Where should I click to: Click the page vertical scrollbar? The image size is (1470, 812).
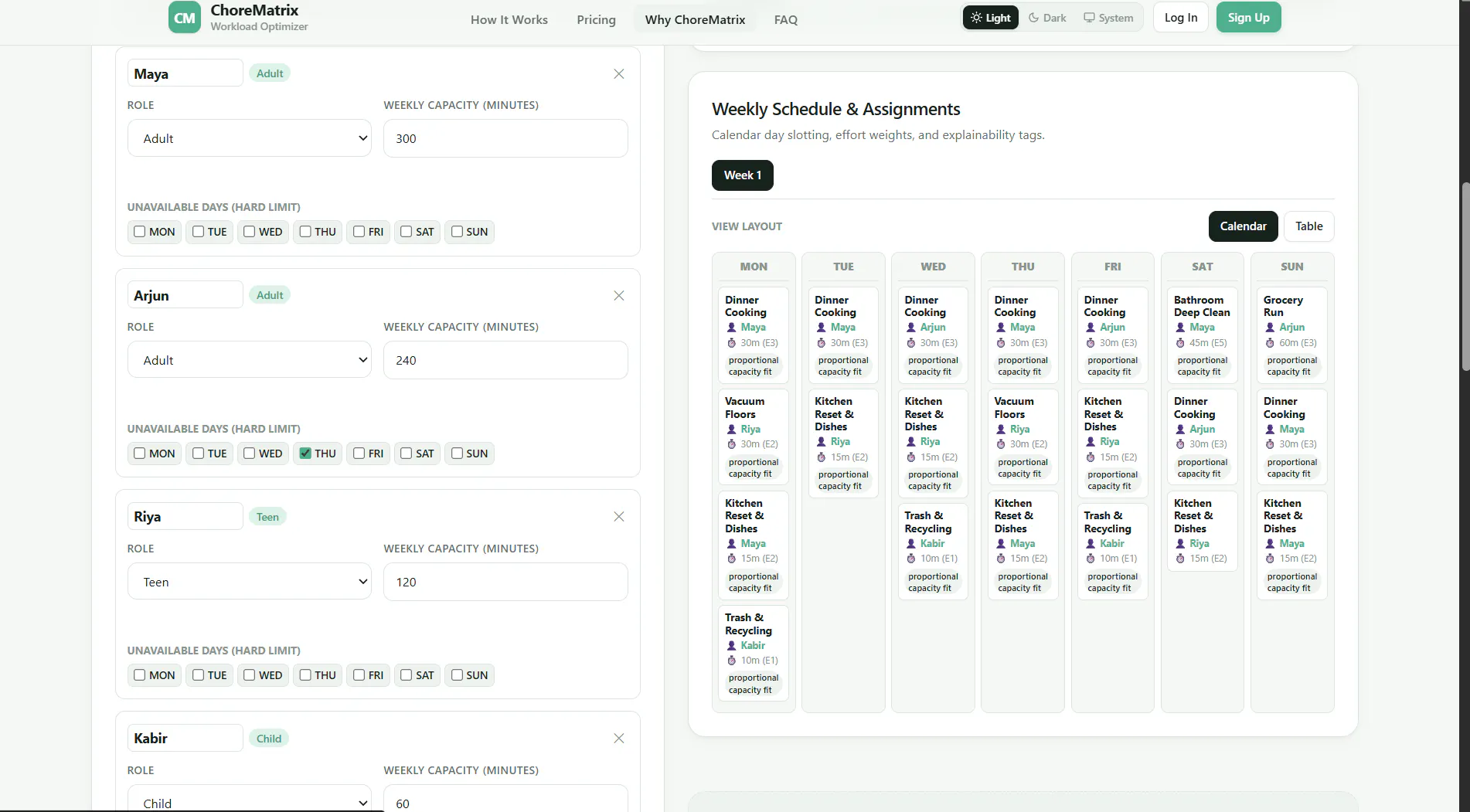point(1464,276)
